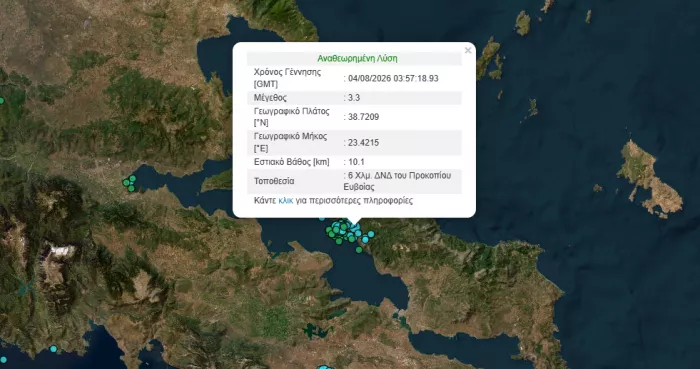Select the 'Εστιακό Βάθος [km]' label

click(292, 162)
